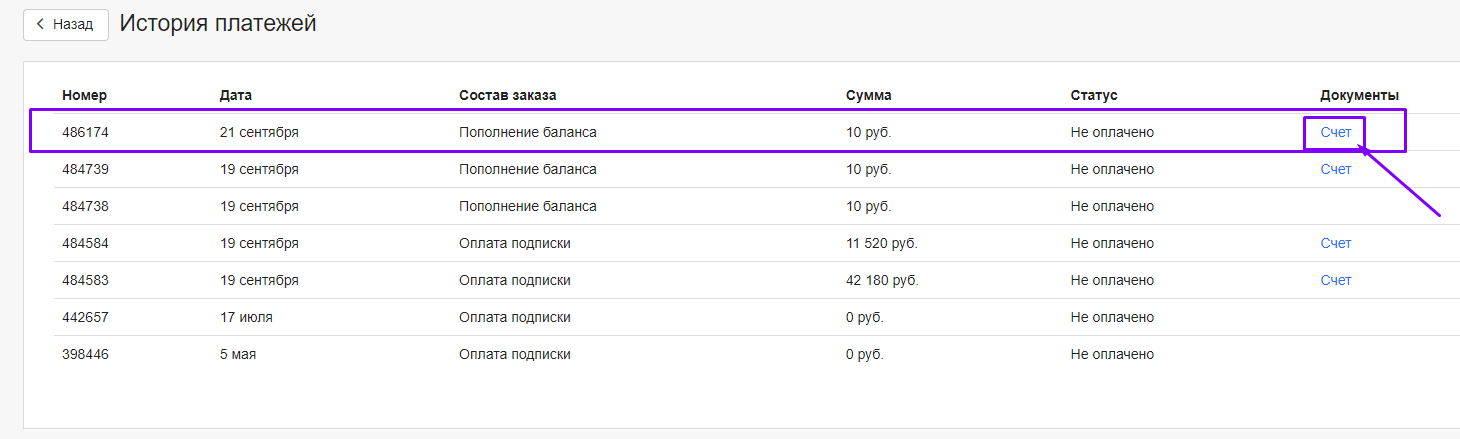Screen dimensions: 1460x439
Task: Open Счет link for order 486174
Action: point(1335,132)
